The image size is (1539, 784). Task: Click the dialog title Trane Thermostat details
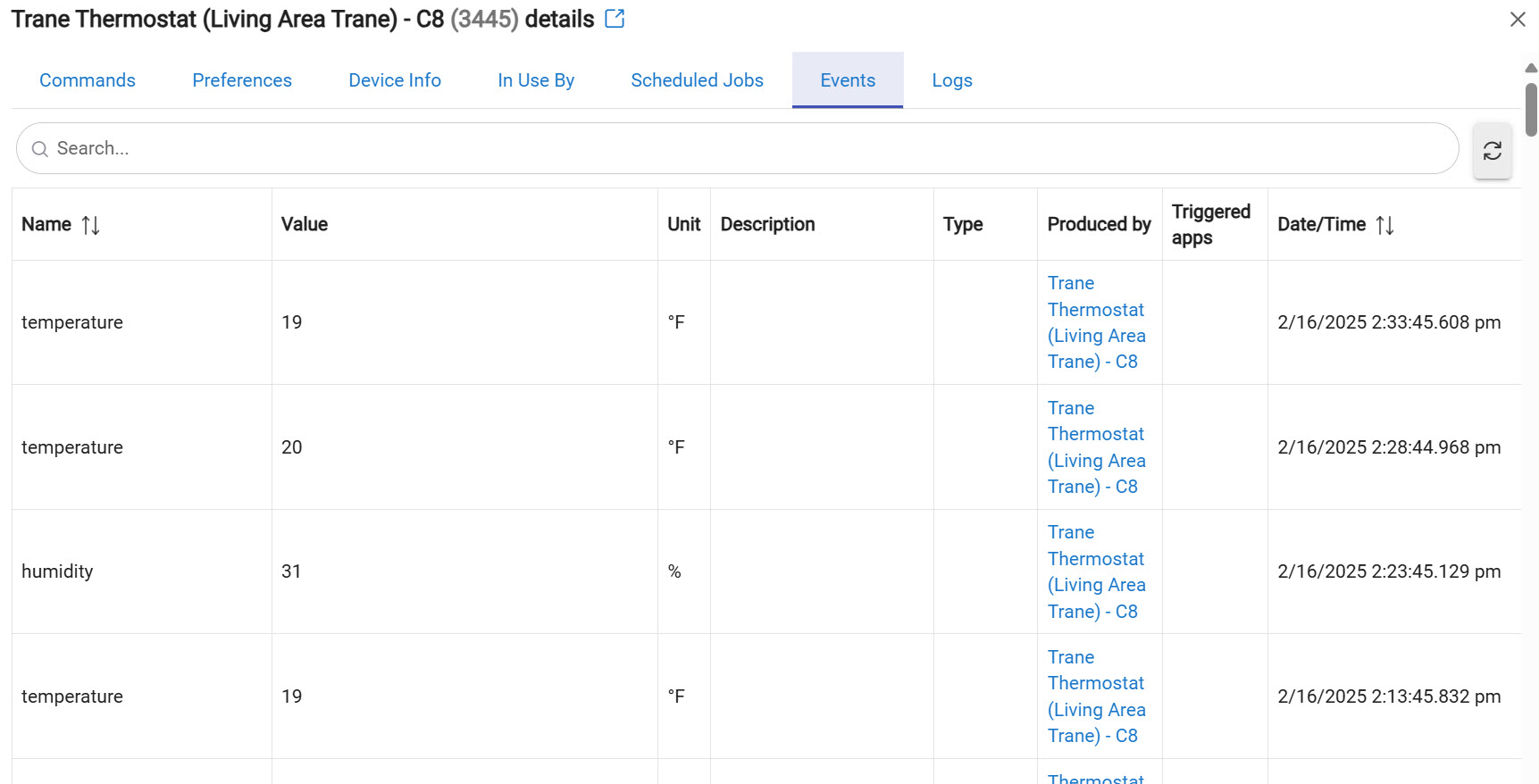click(x=303, y=19)
